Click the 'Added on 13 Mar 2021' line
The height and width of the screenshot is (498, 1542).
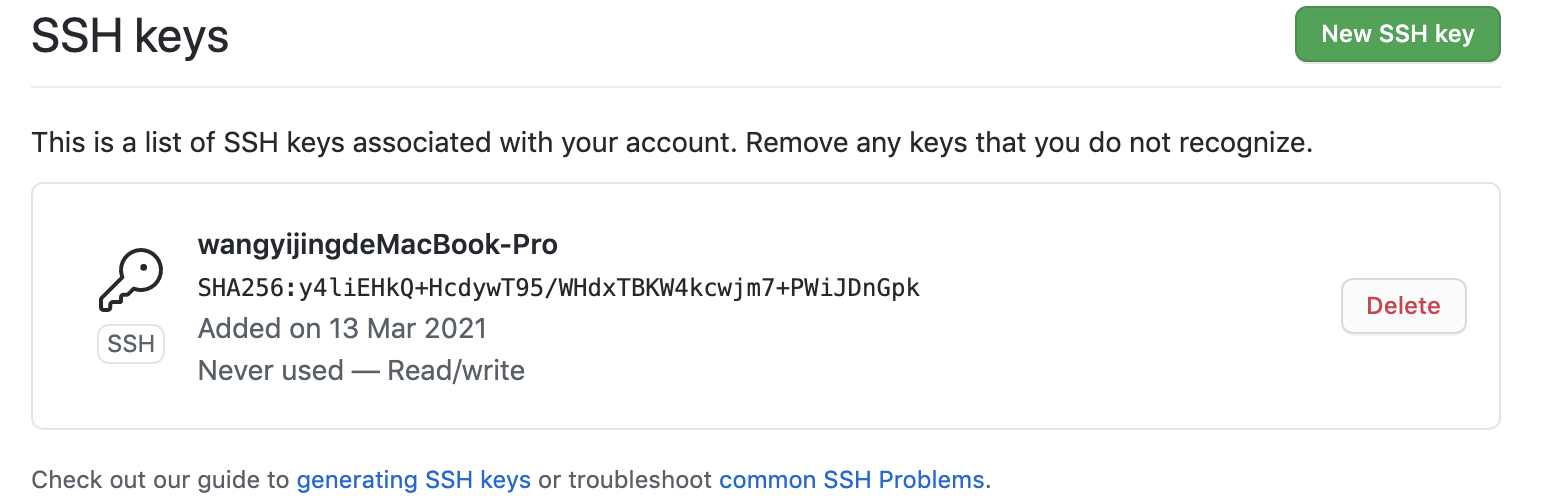tap(342, 328)
